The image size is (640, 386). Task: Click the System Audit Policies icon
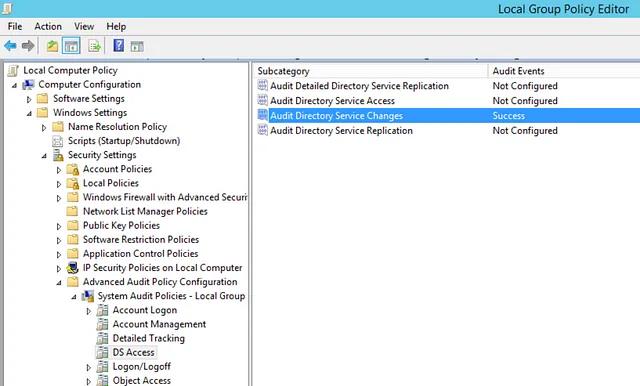tap(88, 296)
